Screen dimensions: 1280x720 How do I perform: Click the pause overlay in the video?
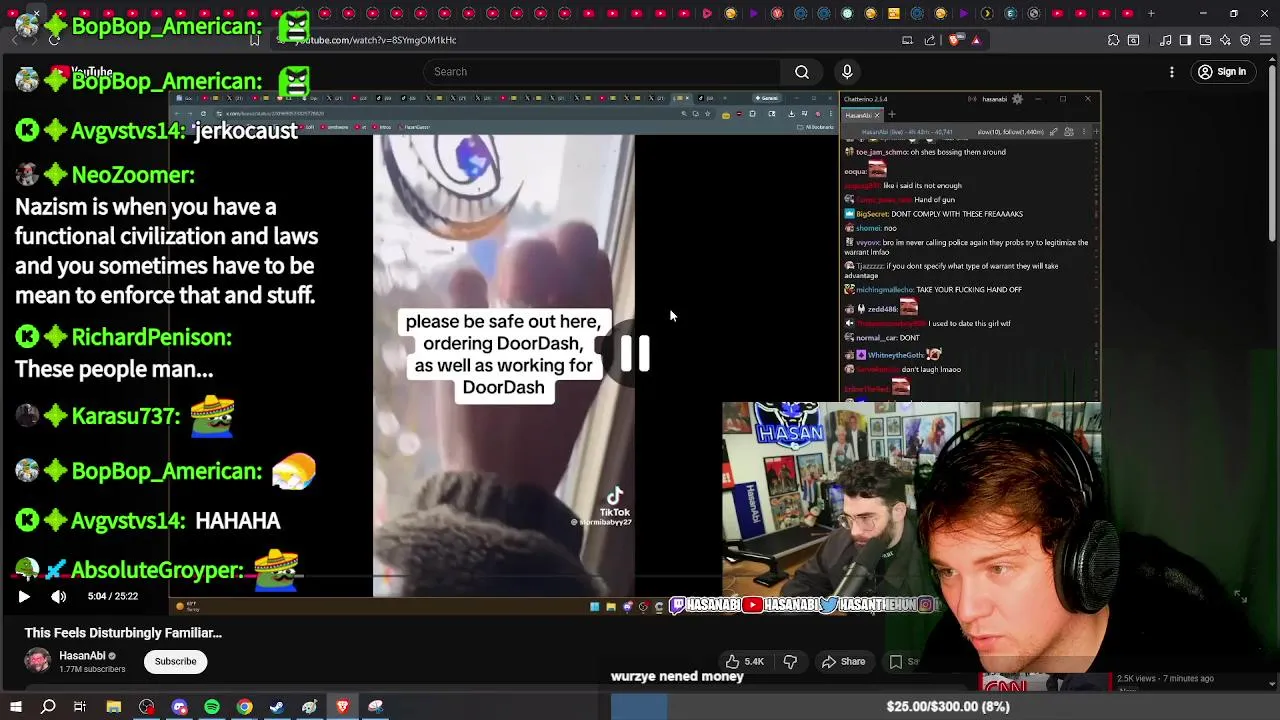click(x=635, y=353)
